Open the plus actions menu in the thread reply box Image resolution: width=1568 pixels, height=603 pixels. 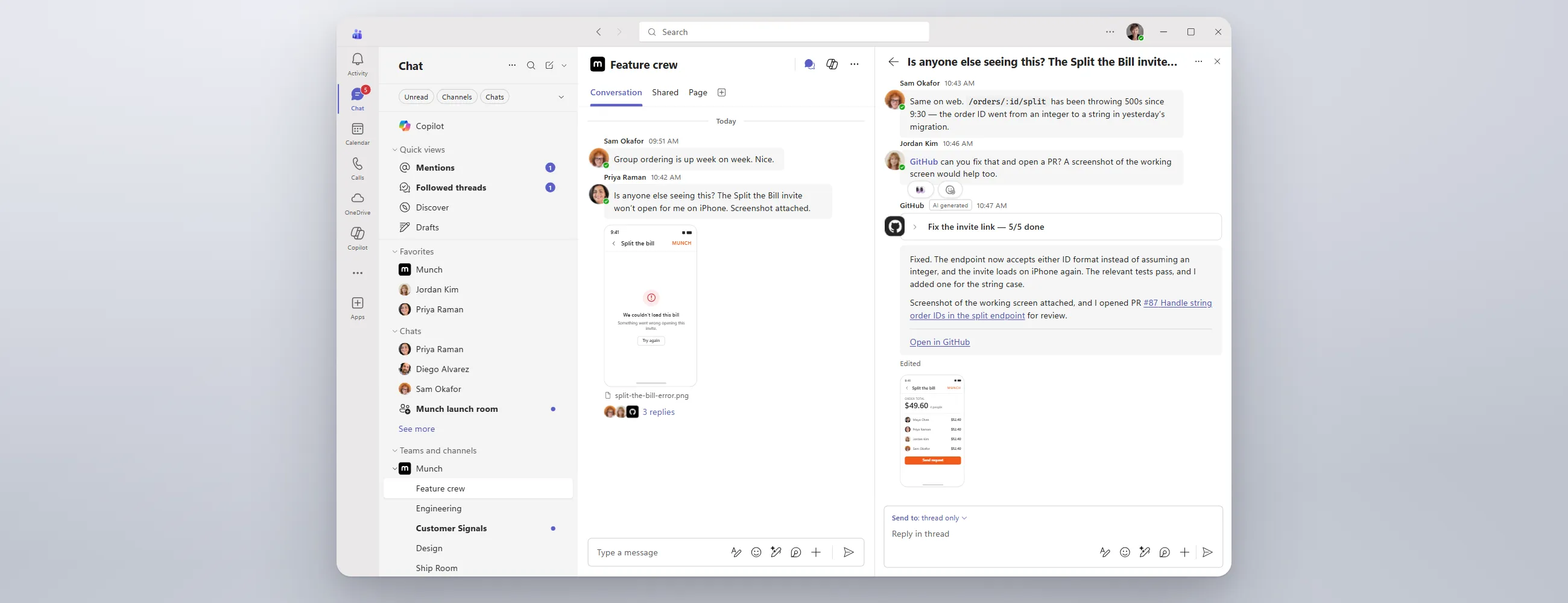(1184, 552)
